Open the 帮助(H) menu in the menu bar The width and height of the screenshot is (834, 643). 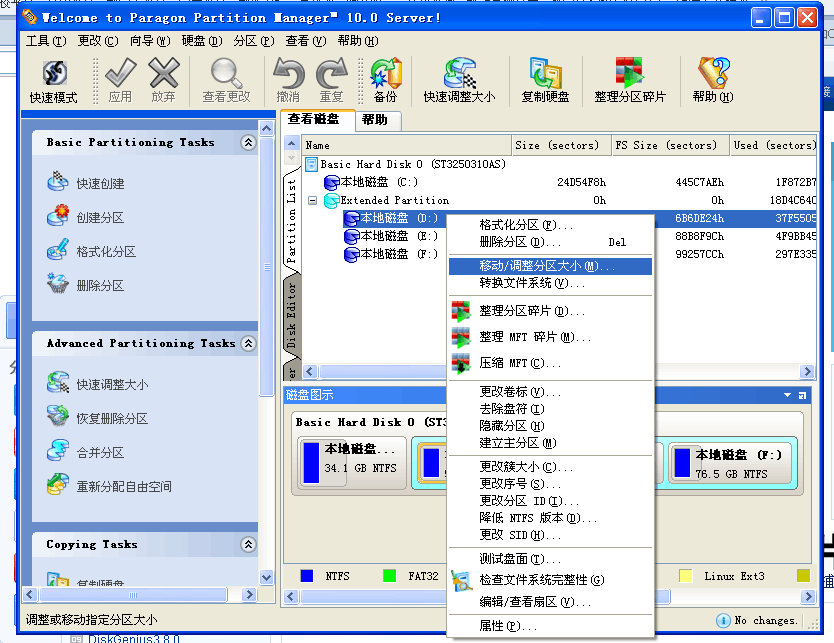coord(358,41)
